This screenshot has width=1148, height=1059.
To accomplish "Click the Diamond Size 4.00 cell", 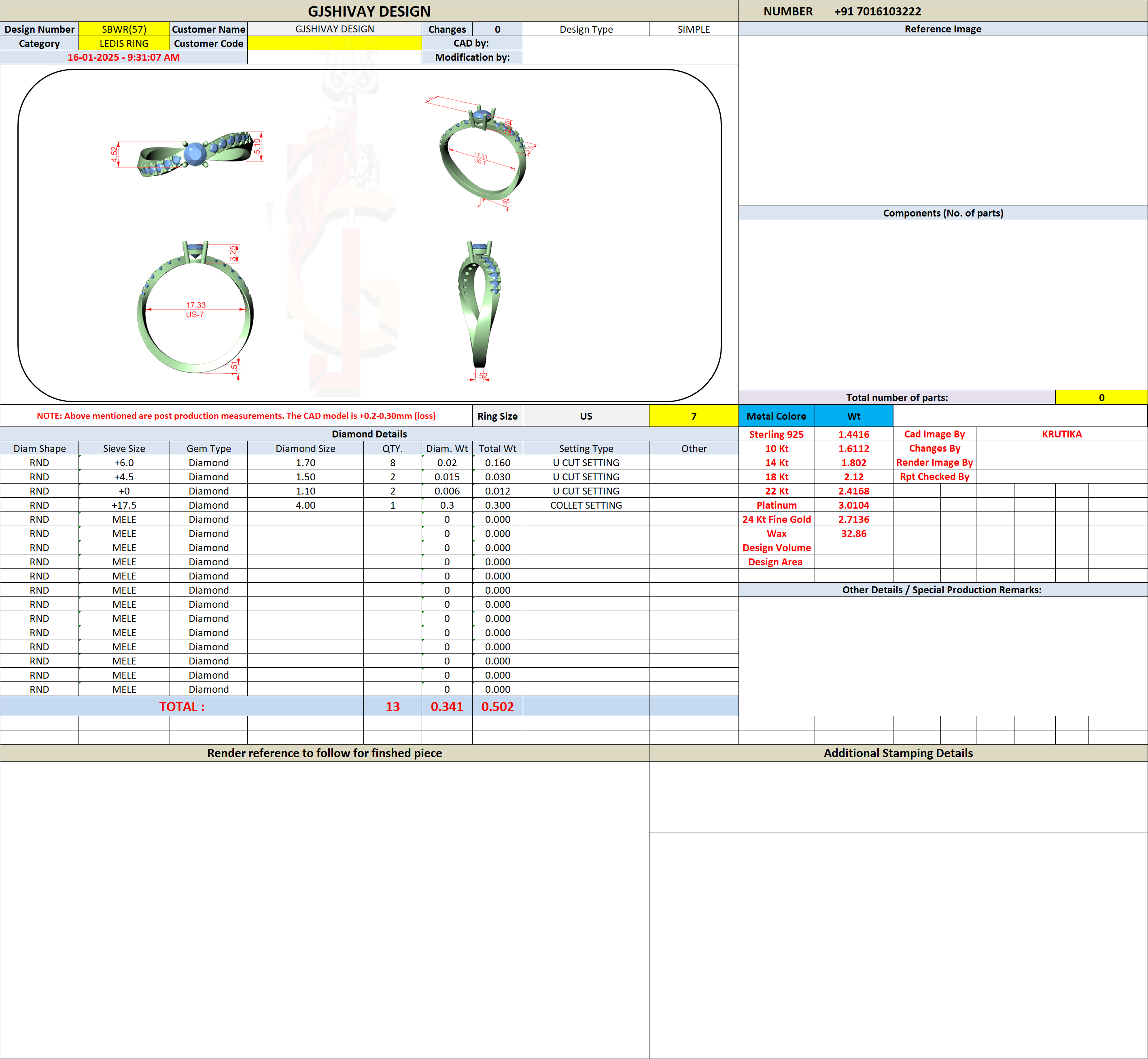I will click(306, 505).
